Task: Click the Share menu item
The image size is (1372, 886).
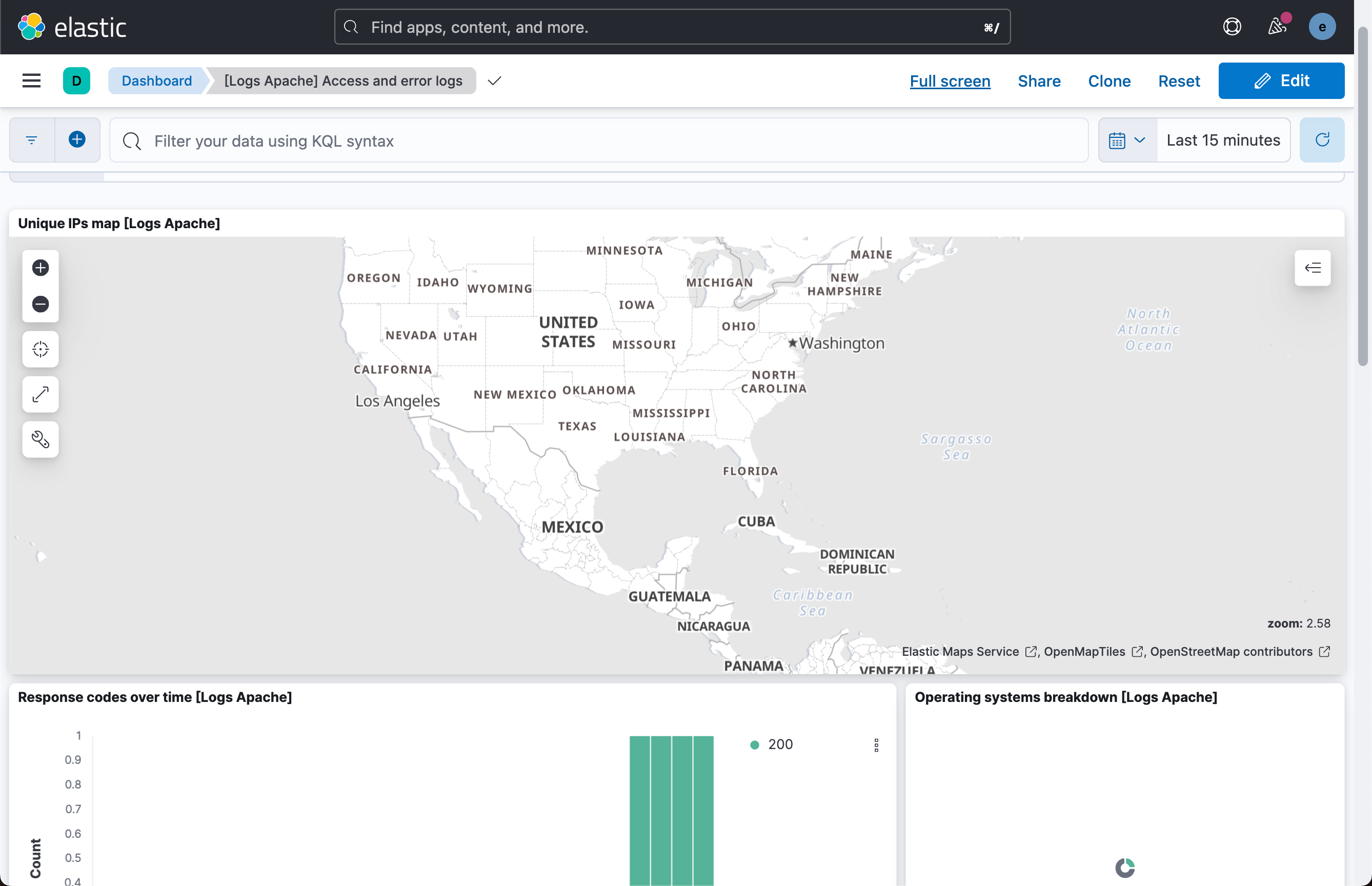Action: click(1038, 81)
